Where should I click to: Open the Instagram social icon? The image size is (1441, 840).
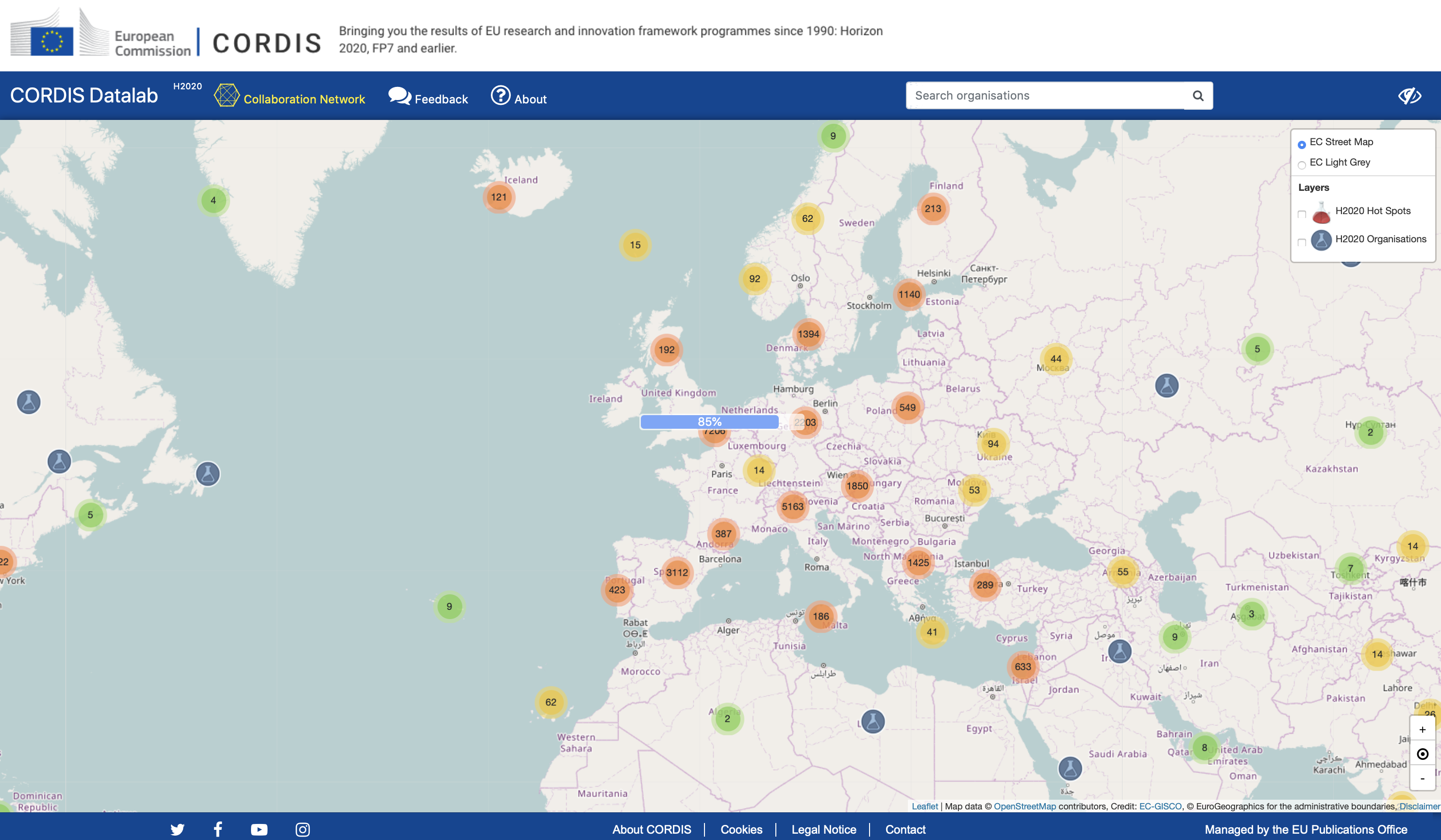[302, 829]
